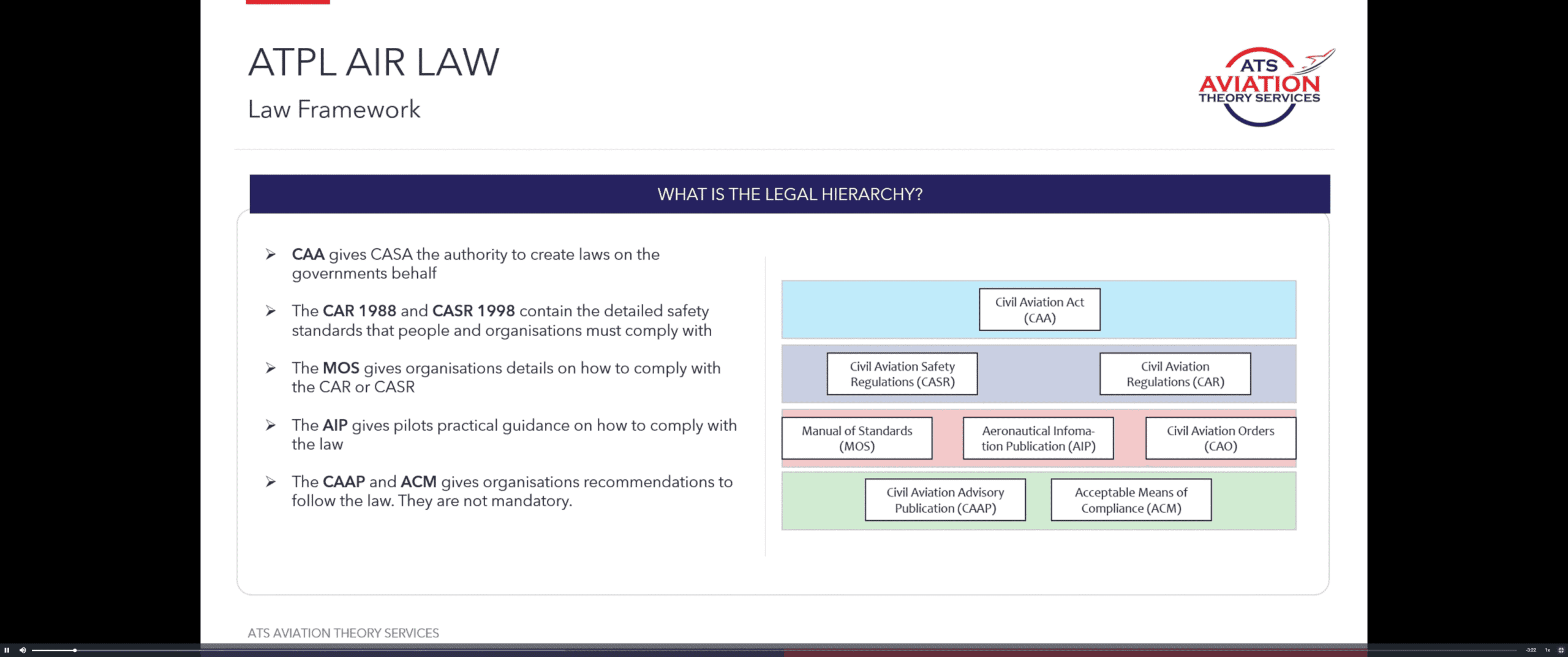Open the 1x playback speed menu
1568x657 pixels.
point(1547,650)
